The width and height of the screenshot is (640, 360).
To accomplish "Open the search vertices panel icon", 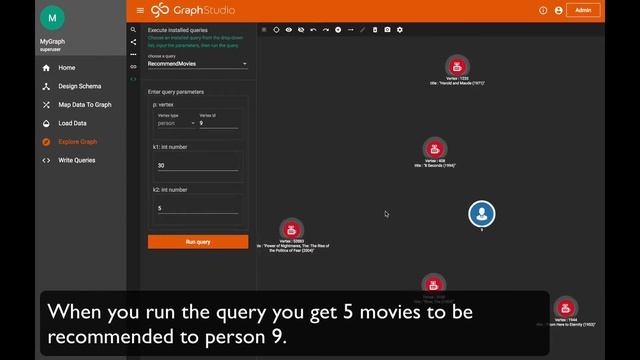I will tap(133, 30).
